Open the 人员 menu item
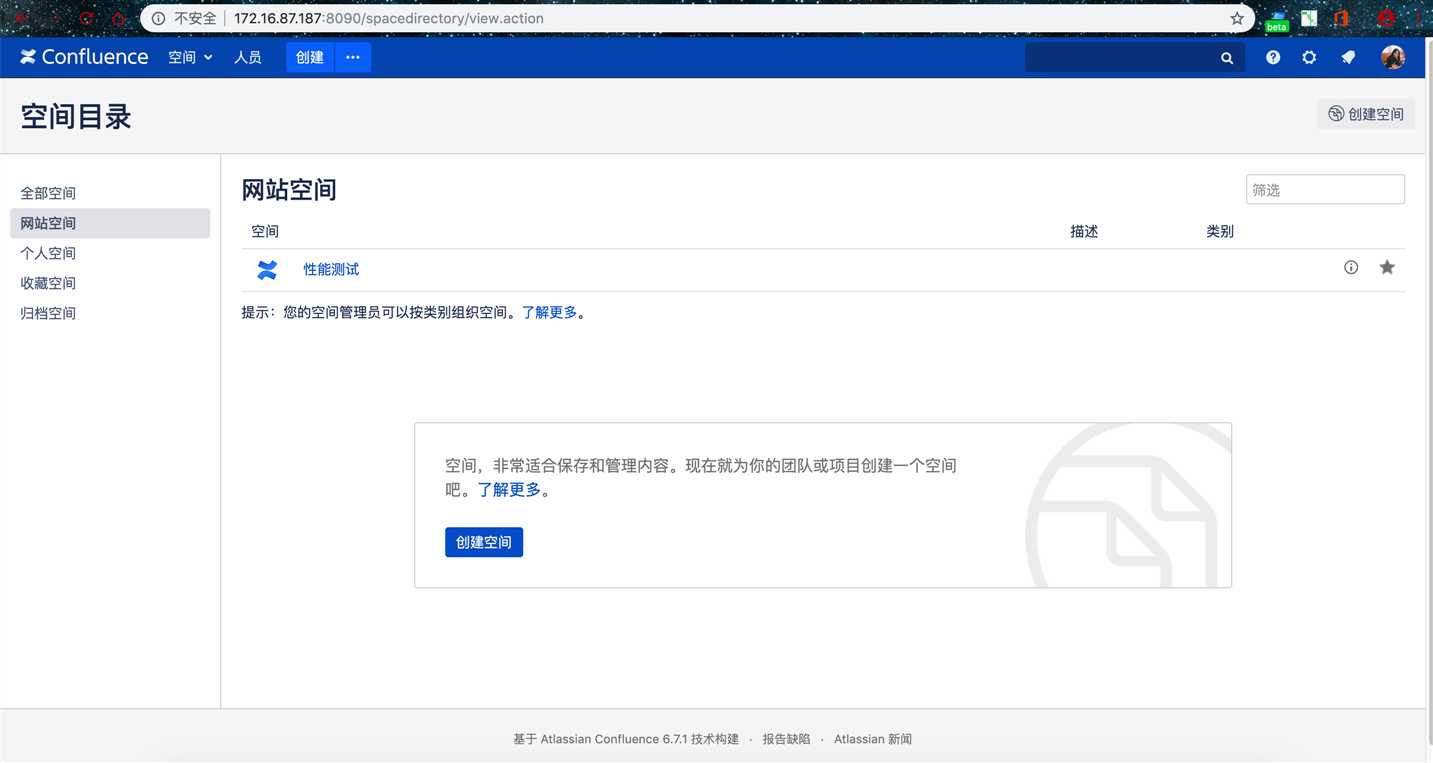 tap(248, 57)
